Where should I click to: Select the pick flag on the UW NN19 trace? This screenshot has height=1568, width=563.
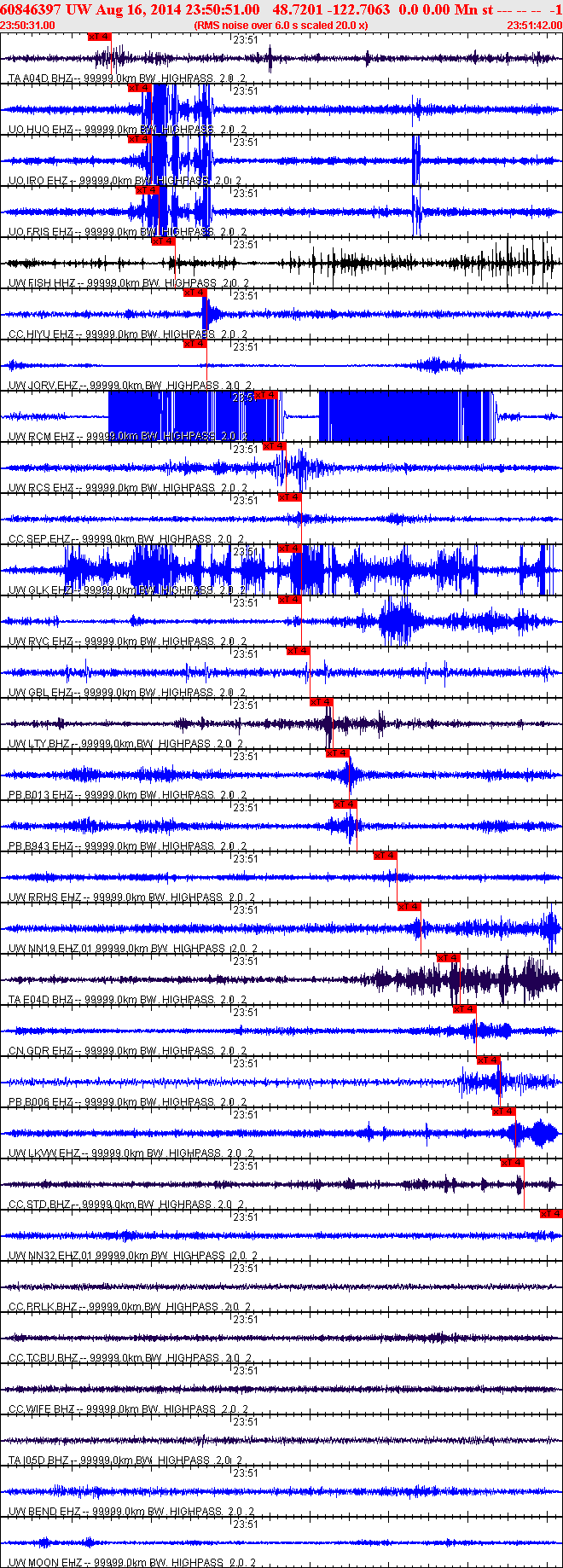(x=409, y=907)
